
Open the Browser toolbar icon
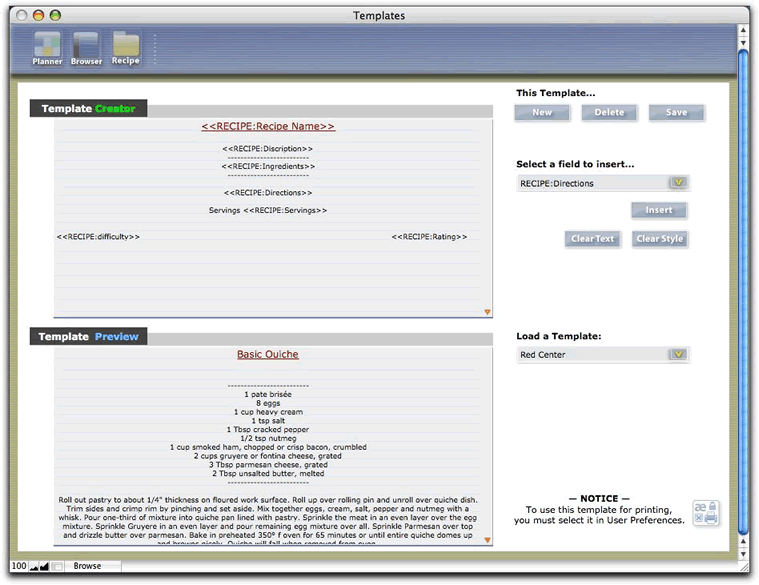click(x=86, y=48)
